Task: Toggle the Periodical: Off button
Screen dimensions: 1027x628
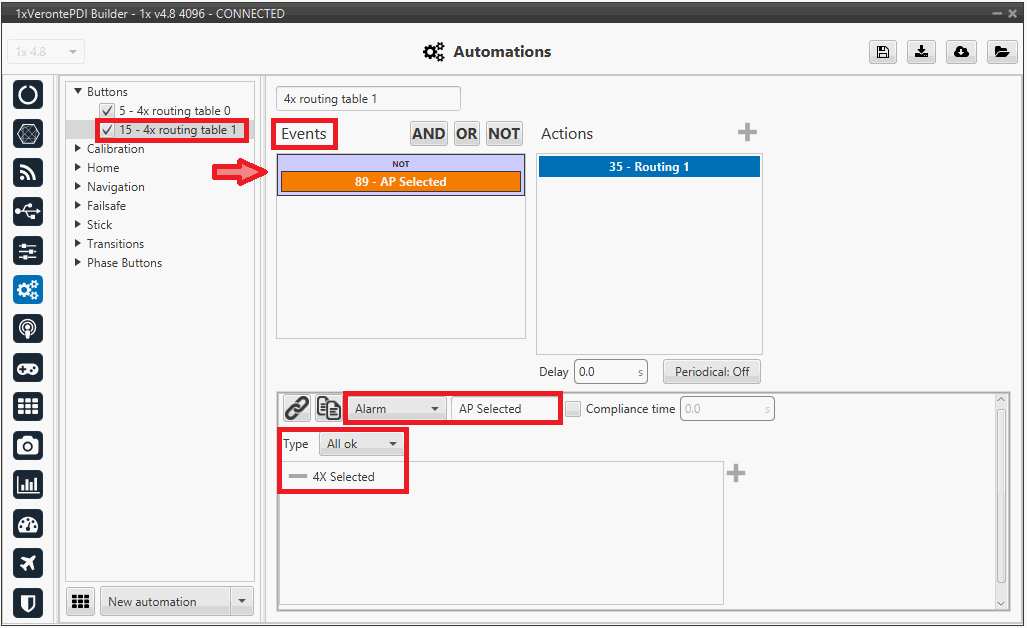Action: coord(711,371)
